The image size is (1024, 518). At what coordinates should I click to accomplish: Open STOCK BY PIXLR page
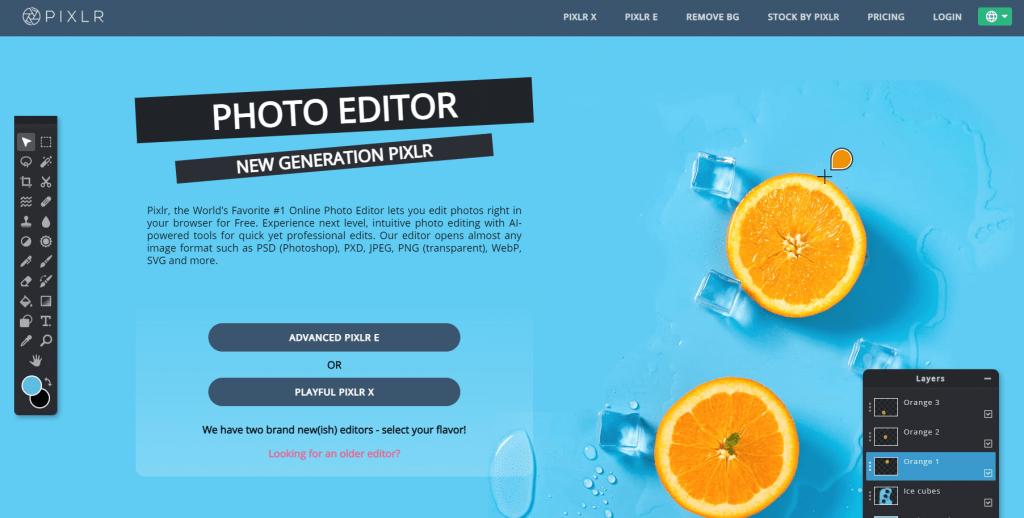[803, 17]
